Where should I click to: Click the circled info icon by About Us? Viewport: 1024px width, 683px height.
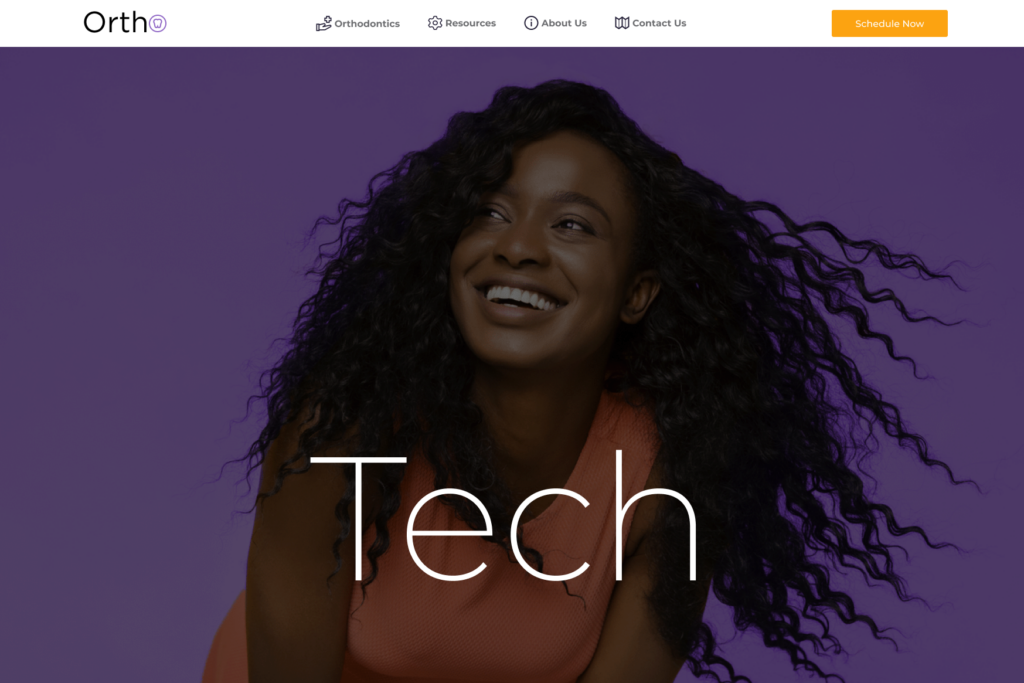[x=531, y=23]
